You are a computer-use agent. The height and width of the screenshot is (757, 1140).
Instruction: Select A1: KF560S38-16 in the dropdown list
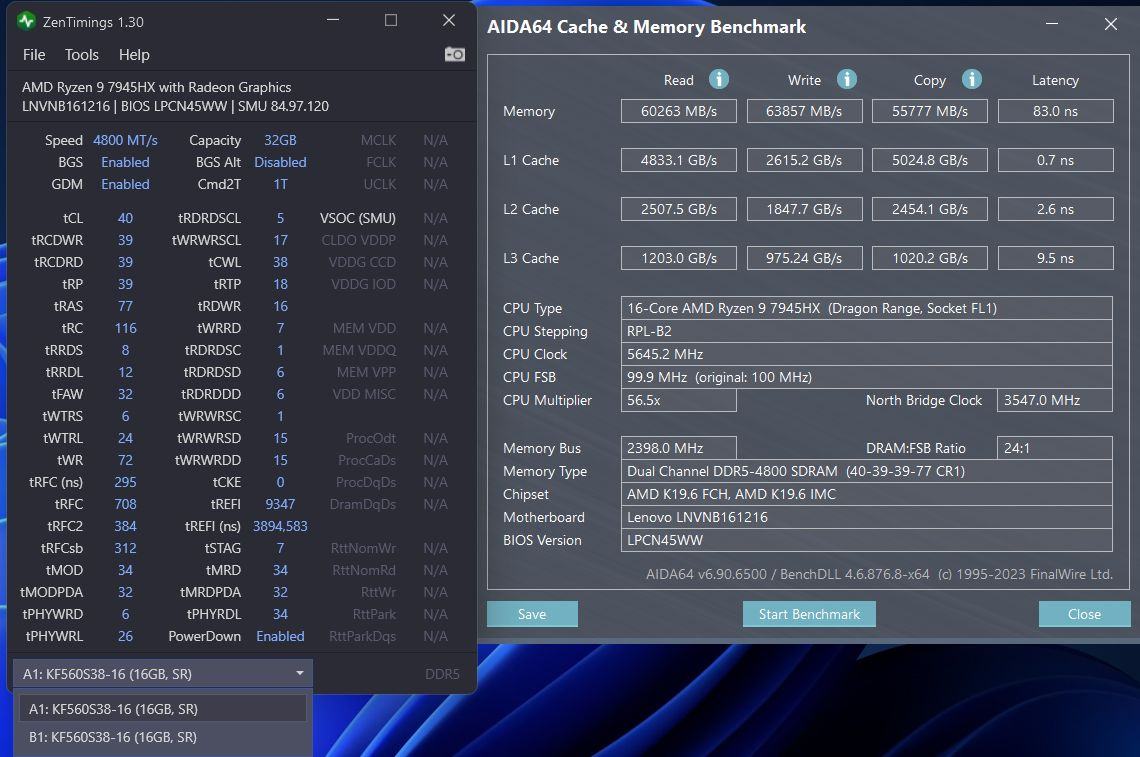coord(162,708)
